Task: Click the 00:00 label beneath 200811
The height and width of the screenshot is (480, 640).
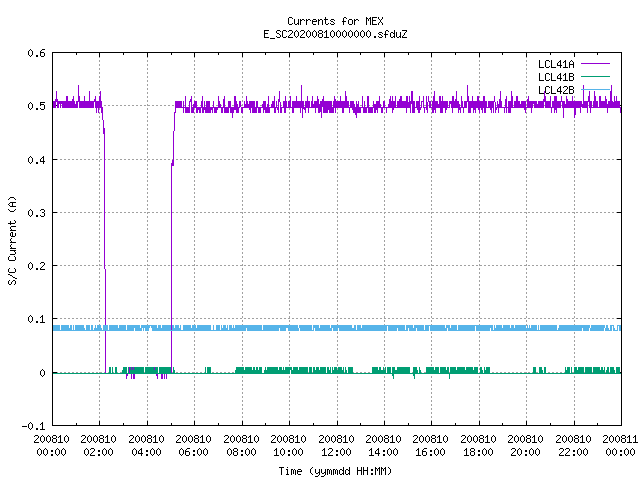Action: pyautogui.click(x=620, y=452)
